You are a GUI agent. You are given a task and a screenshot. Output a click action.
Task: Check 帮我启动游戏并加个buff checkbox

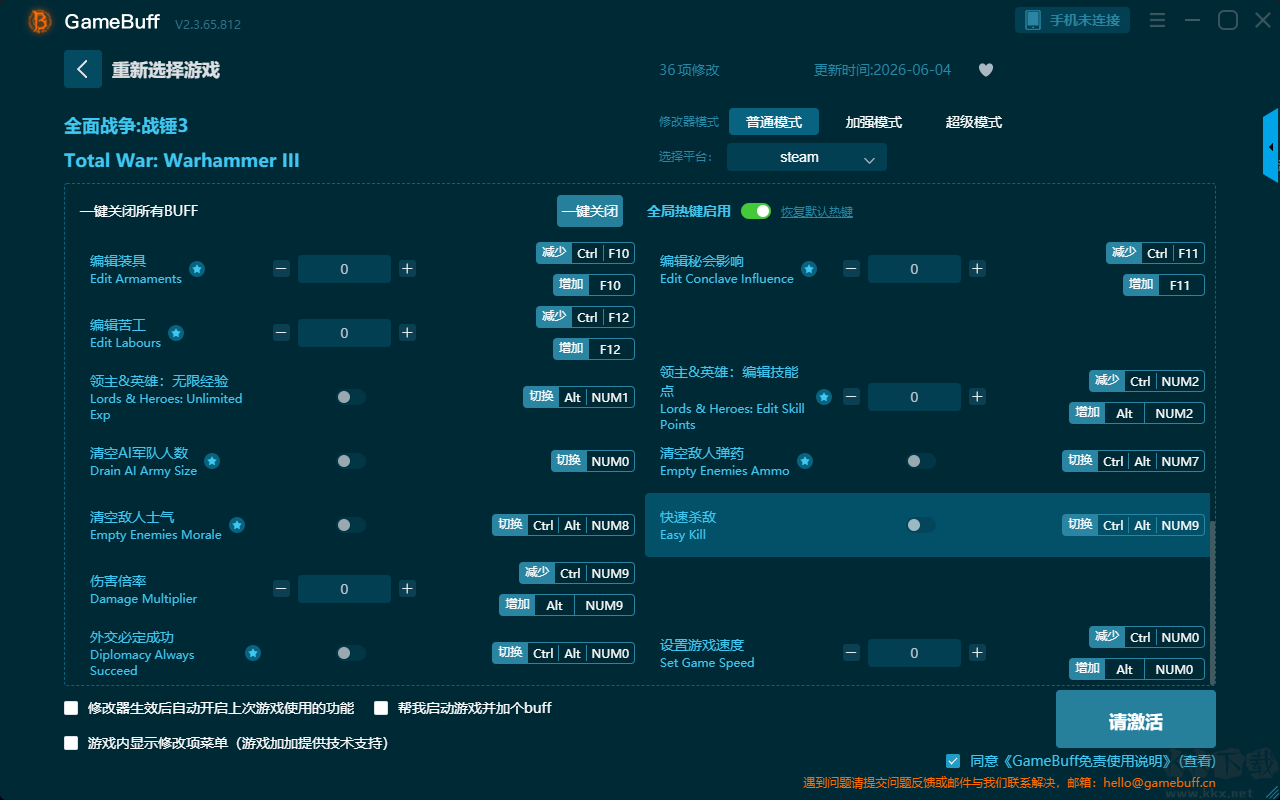(x=381, y=708)
